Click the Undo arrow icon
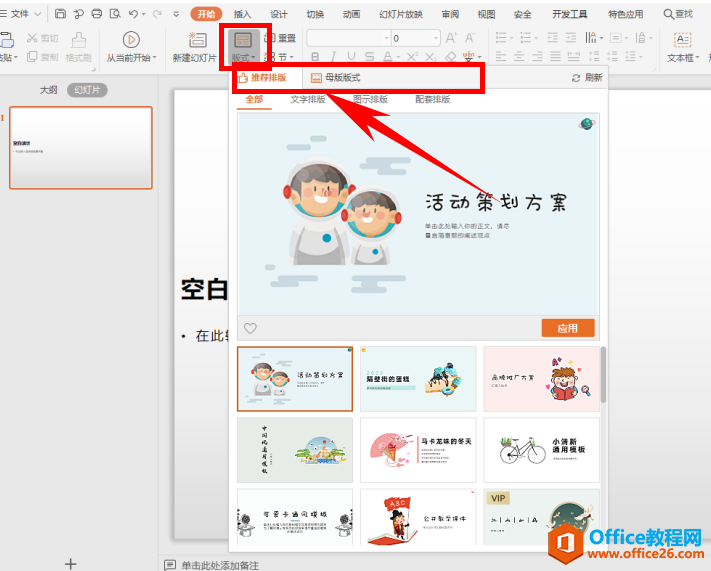This screenshot has height=571, width=711. [x=133, y=14]
